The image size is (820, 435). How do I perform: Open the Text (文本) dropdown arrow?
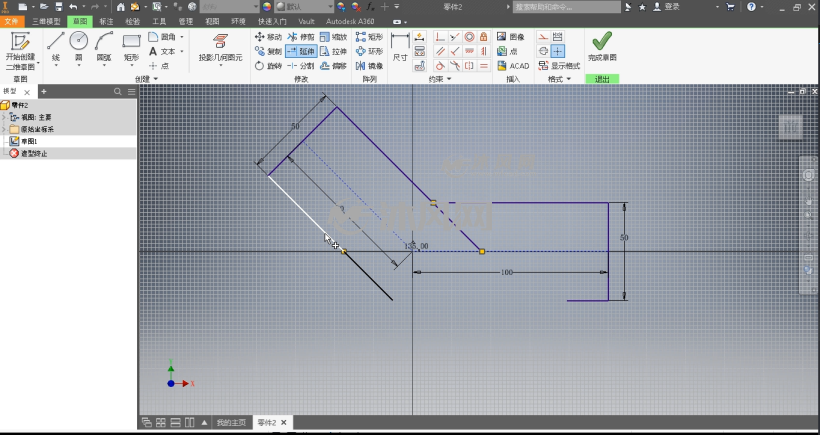pyautogui.click(x=181, y=51)
